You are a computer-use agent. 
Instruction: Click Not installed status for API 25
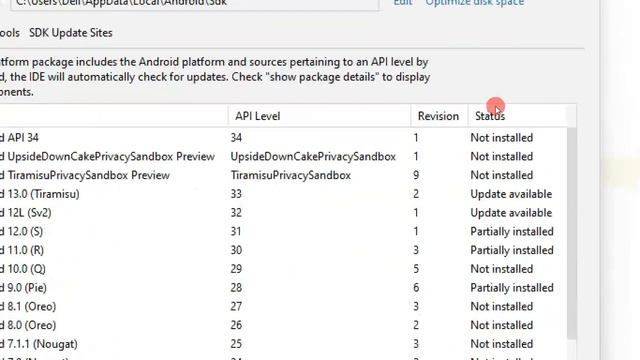tap(502, 344)
